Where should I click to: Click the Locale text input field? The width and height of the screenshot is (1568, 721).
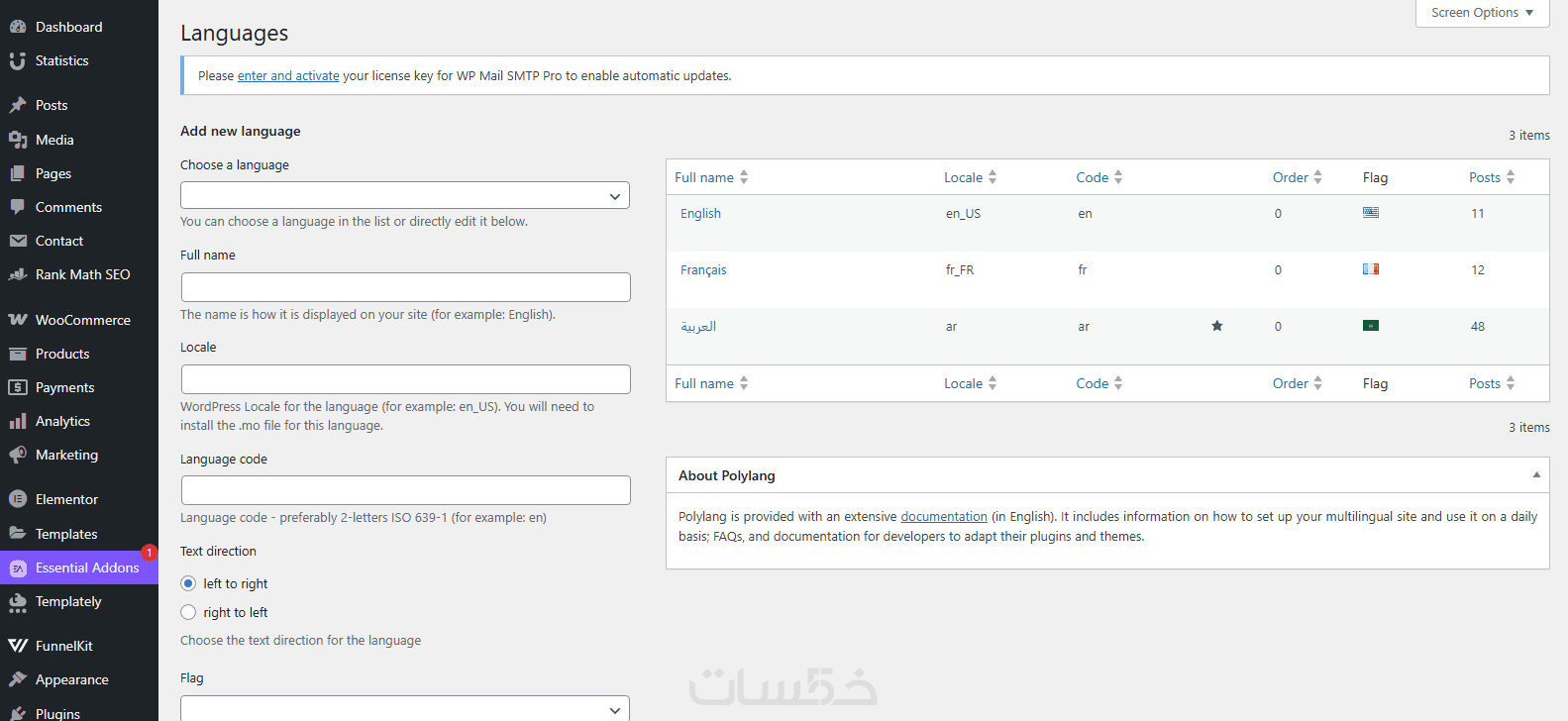pyautogui.click(x=405, y=379)
